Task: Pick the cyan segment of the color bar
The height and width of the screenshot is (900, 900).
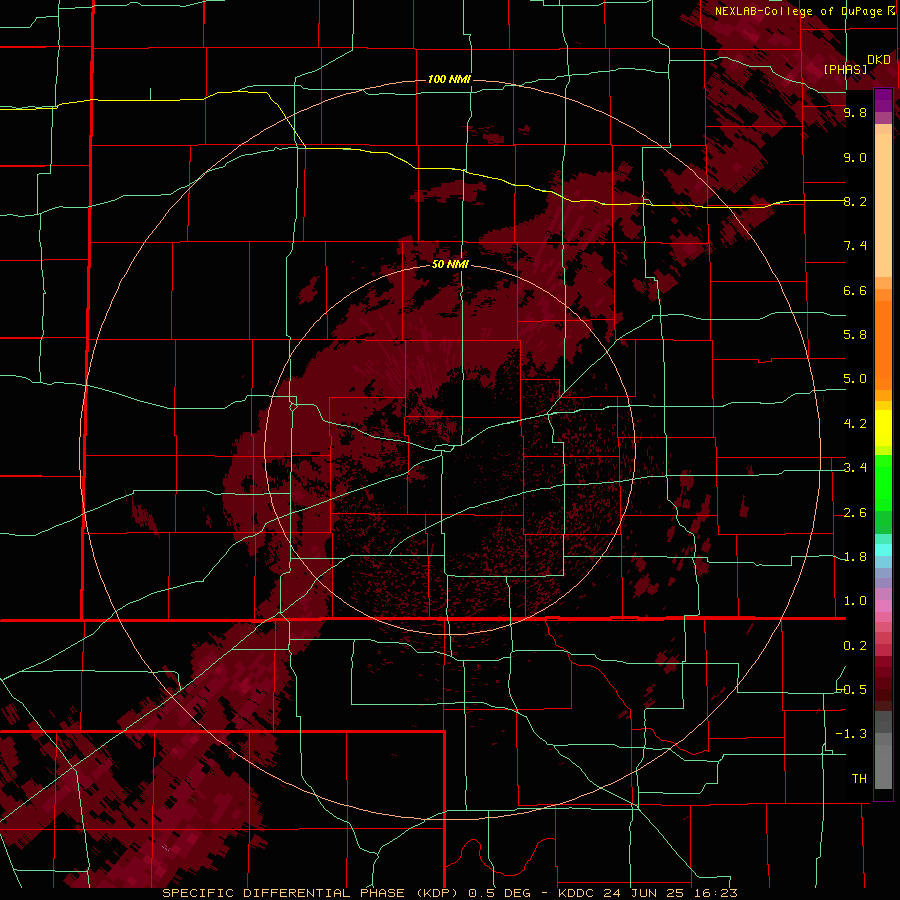Action: [883, 550]
